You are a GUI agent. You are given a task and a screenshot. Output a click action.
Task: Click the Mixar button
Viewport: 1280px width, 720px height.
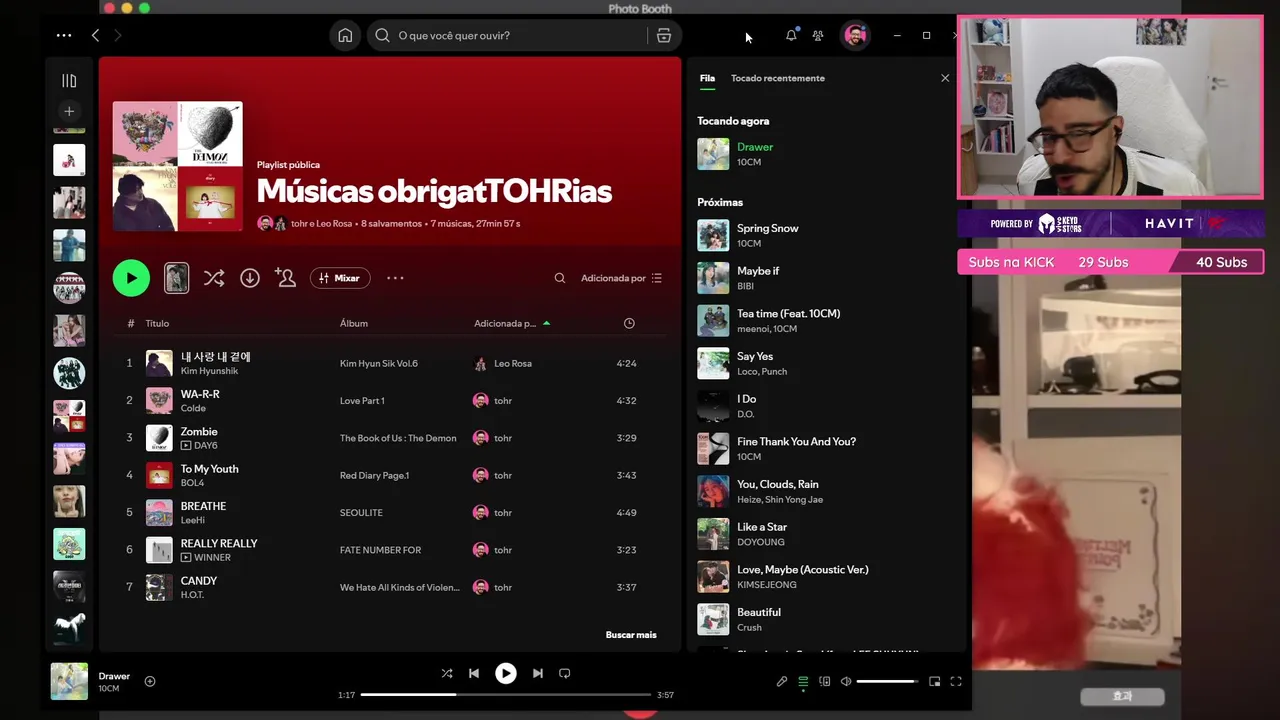(x=340, y=278)
